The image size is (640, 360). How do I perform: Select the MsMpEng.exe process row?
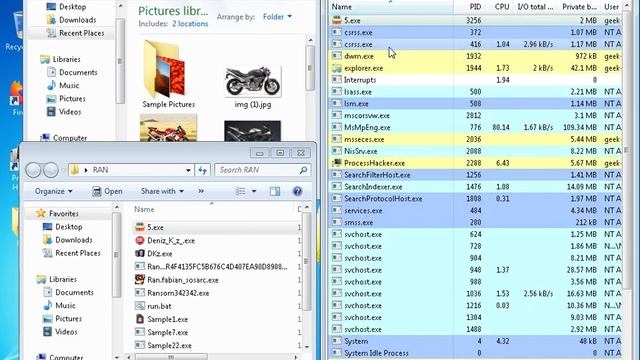point(475,127)
